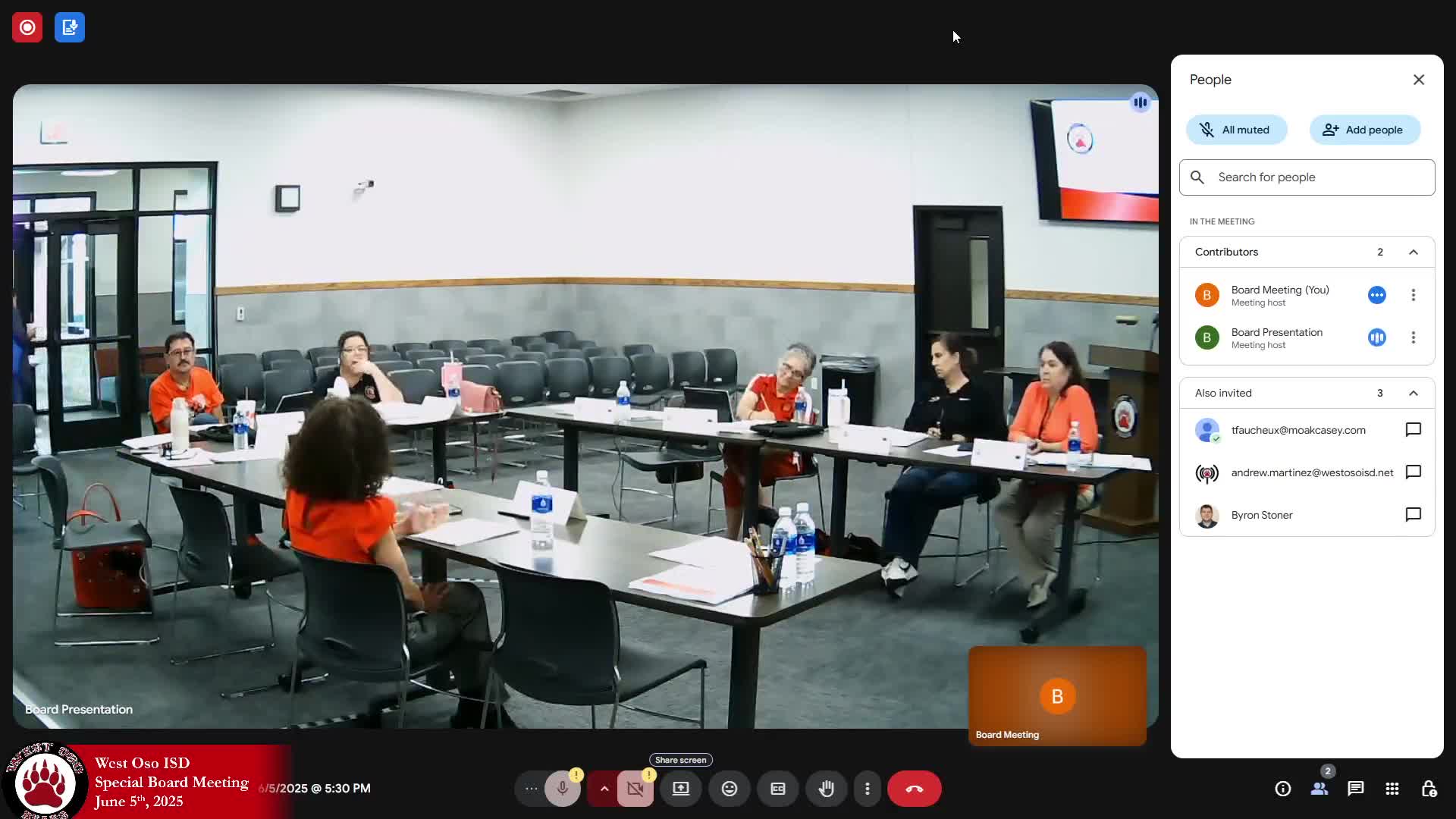This screenshot has width=1456, height=819.
Task: Toggle closed captions button
Action: (x=778, y=789)
